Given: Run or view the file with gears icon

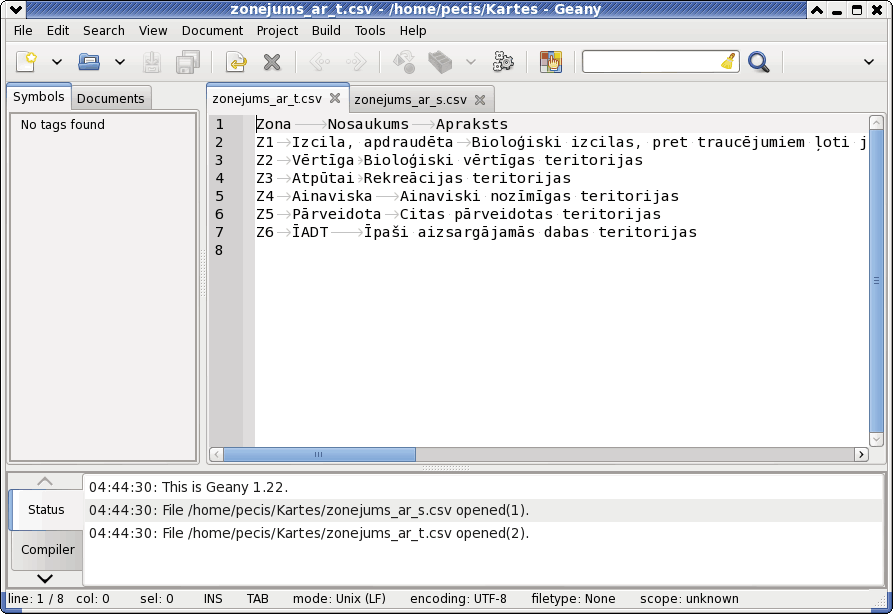Looking at the screenshot, I should 503,62.
